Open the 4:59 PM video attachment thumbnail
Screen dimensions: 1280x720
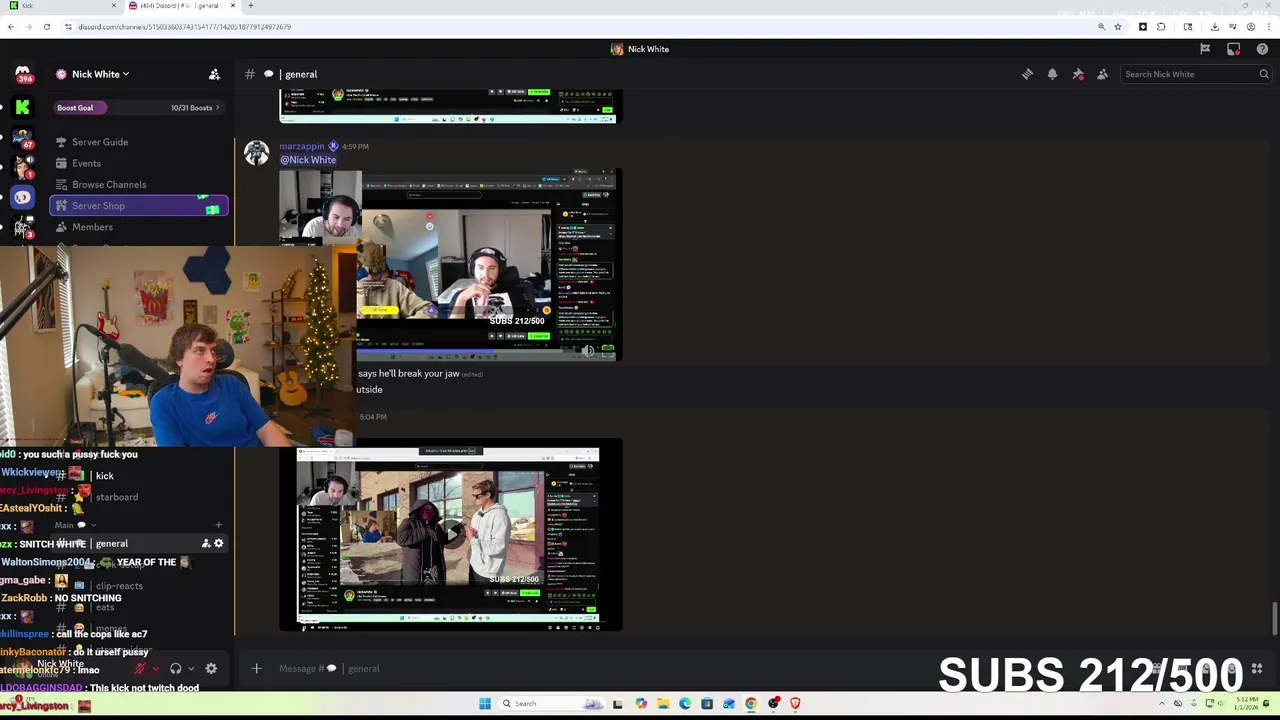pos(450,265)
